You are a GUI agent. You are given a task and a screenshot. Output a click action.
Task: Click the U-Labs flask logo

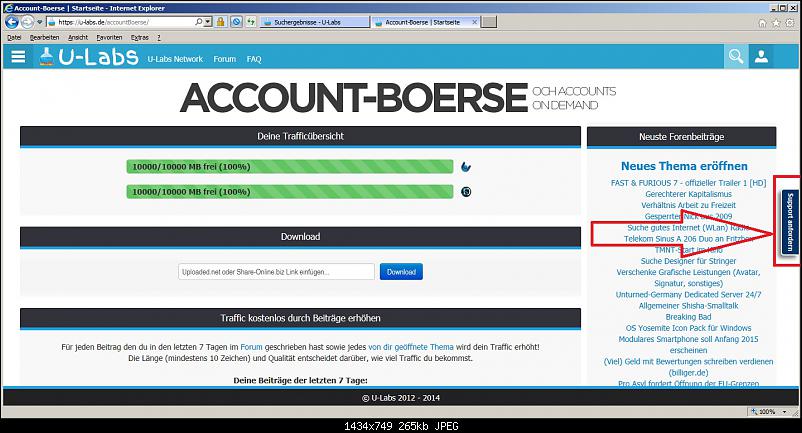[x=47, y=57]
